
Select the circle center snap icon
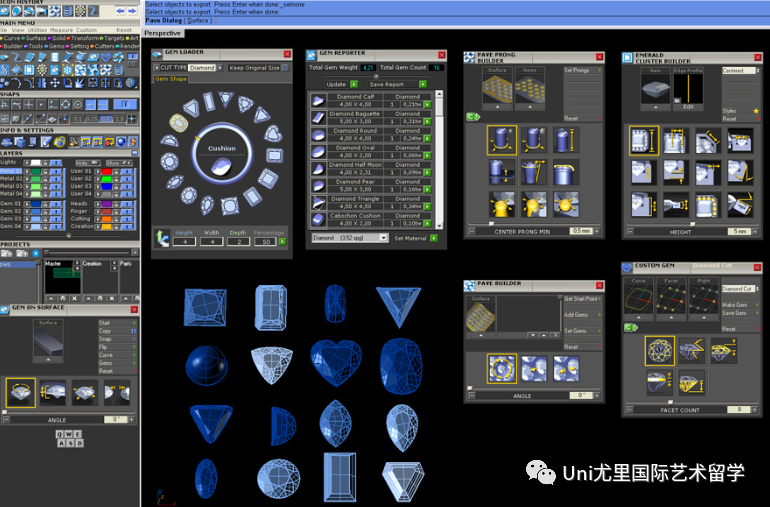point(78,105)
